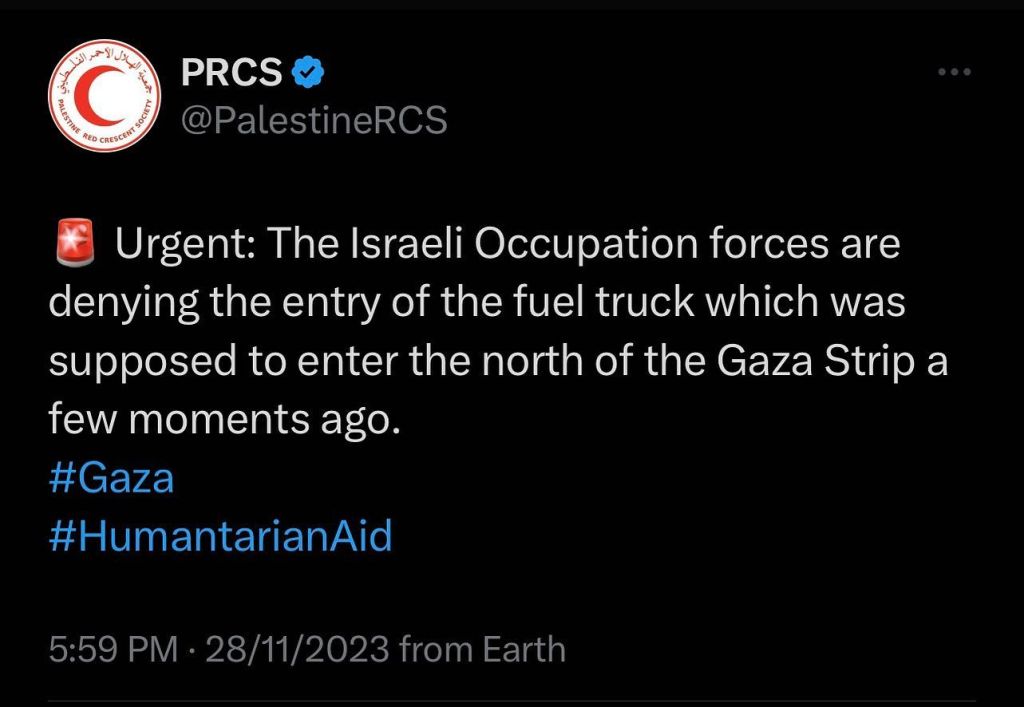Image resolution: width=1024 pixels, height=707 pixels.
Task: Click the word "denying" in the tweet
Action: (124, 304)
